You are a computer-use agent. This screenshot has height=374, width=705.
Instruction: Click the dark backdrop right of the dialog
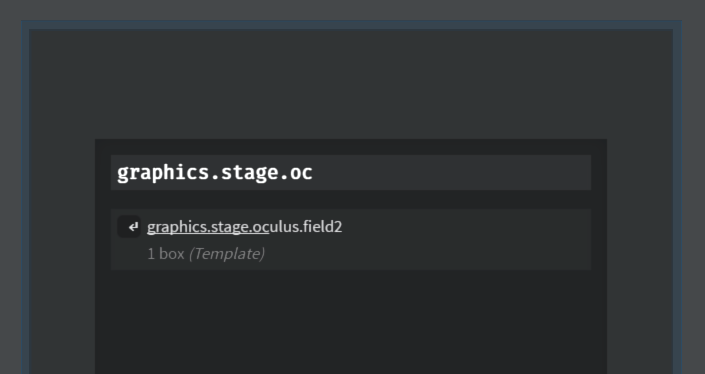[640, 256]
